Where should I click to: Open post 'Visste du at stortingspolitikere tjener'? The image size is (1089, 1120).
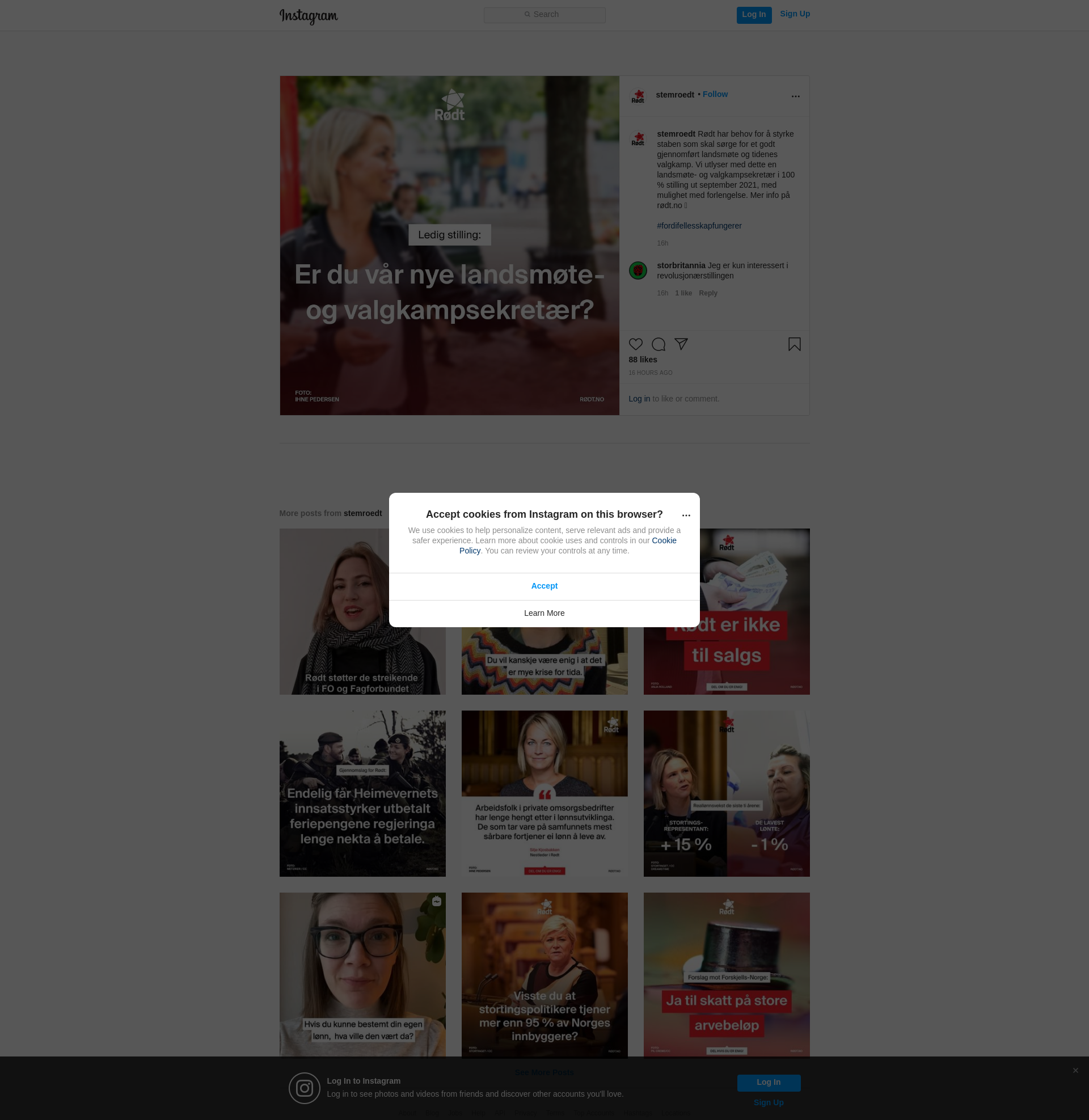(544, 975)
